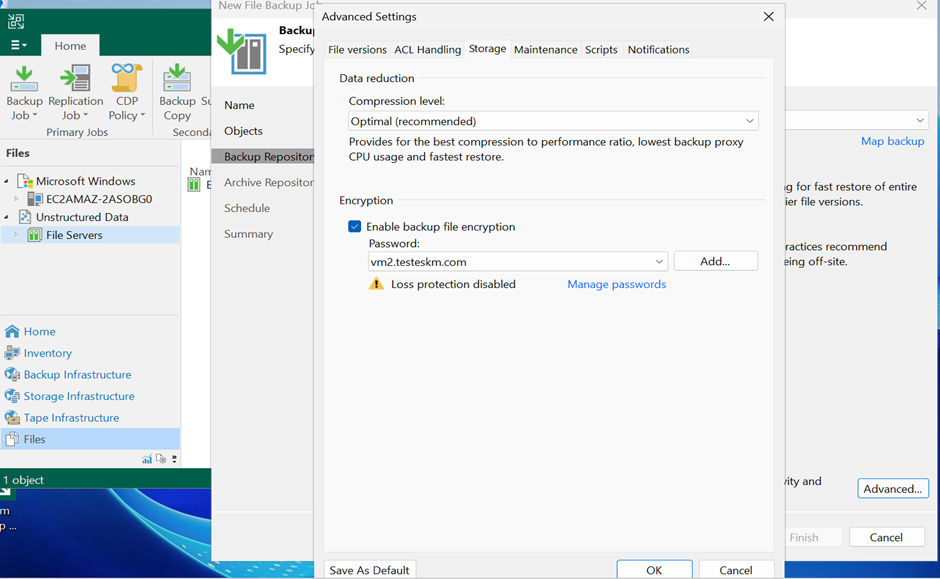Click the Tape Infrastructure navigation icon

point(12,418)
